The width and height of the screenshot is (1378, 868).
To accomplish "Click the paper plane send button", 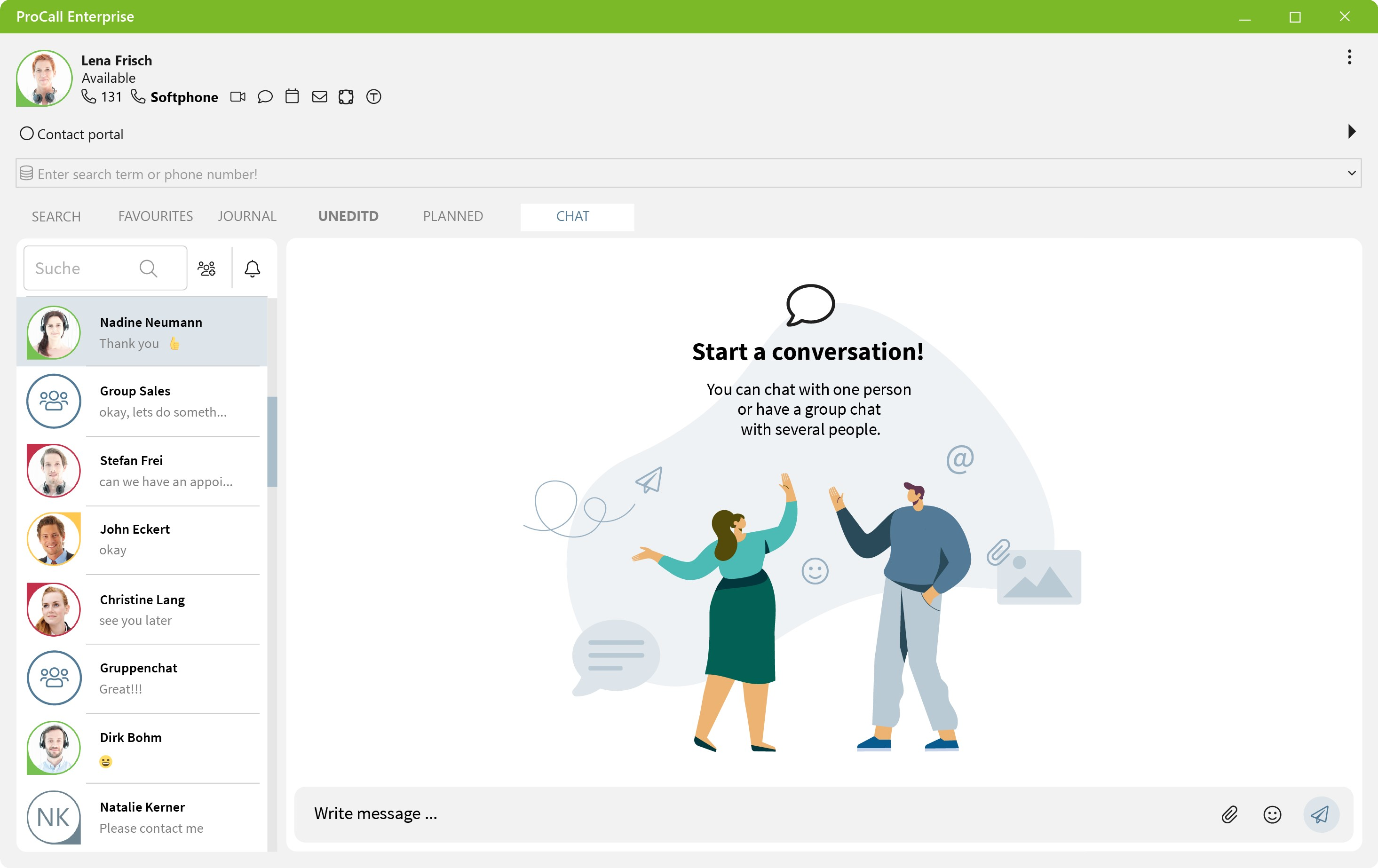I will point(1320,813).
